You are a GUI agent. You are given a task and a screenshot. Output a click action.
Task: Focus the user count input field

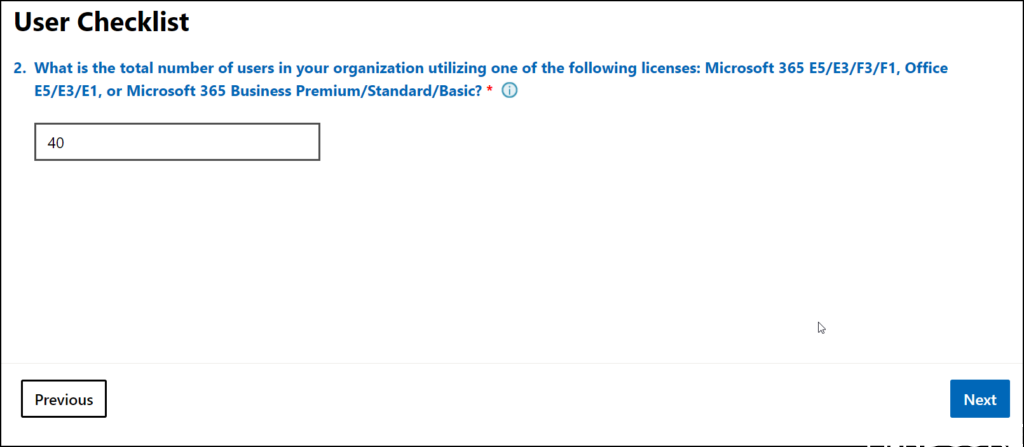(x=177, y=142)
